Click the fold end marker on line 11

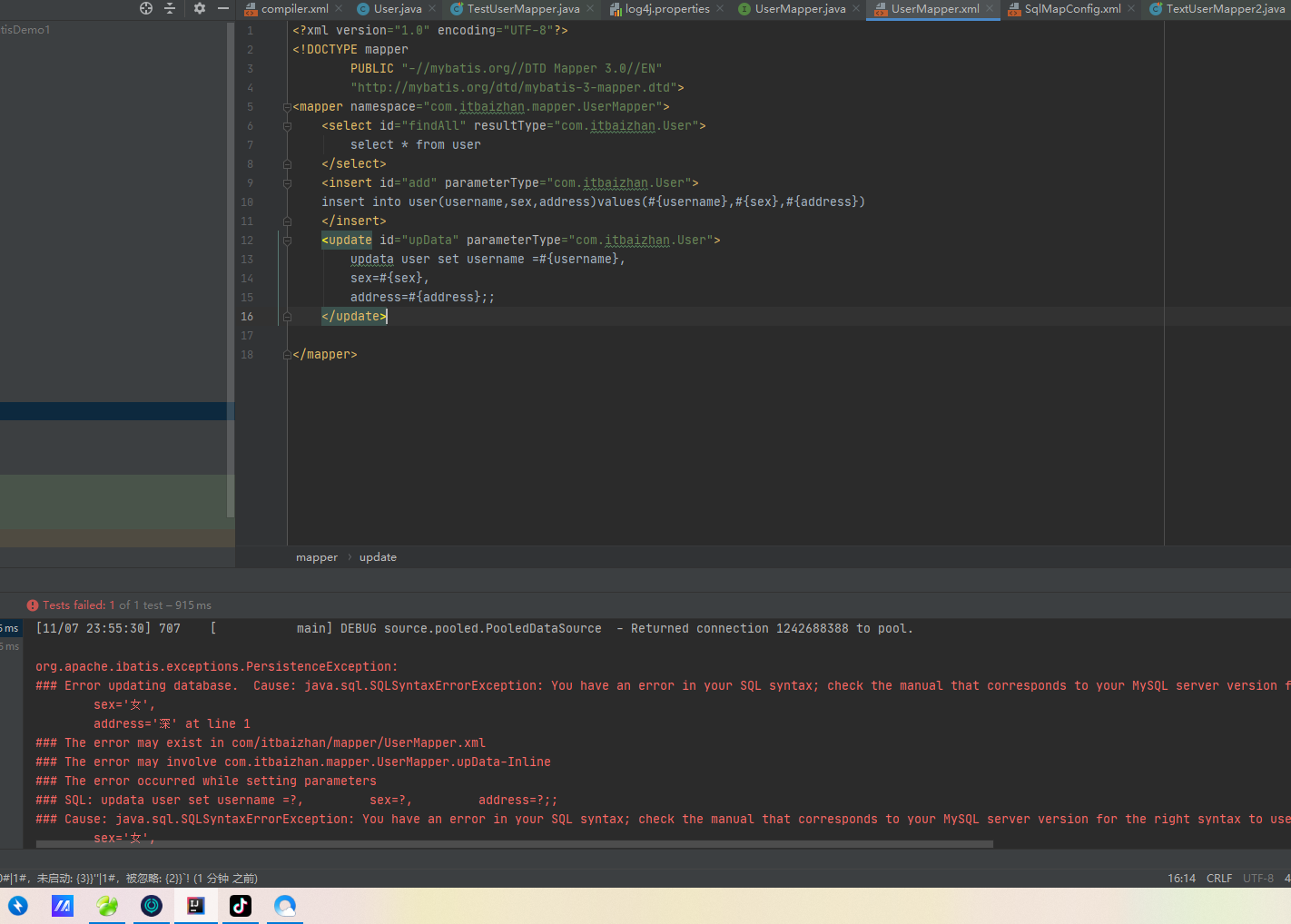pos(287,221)
